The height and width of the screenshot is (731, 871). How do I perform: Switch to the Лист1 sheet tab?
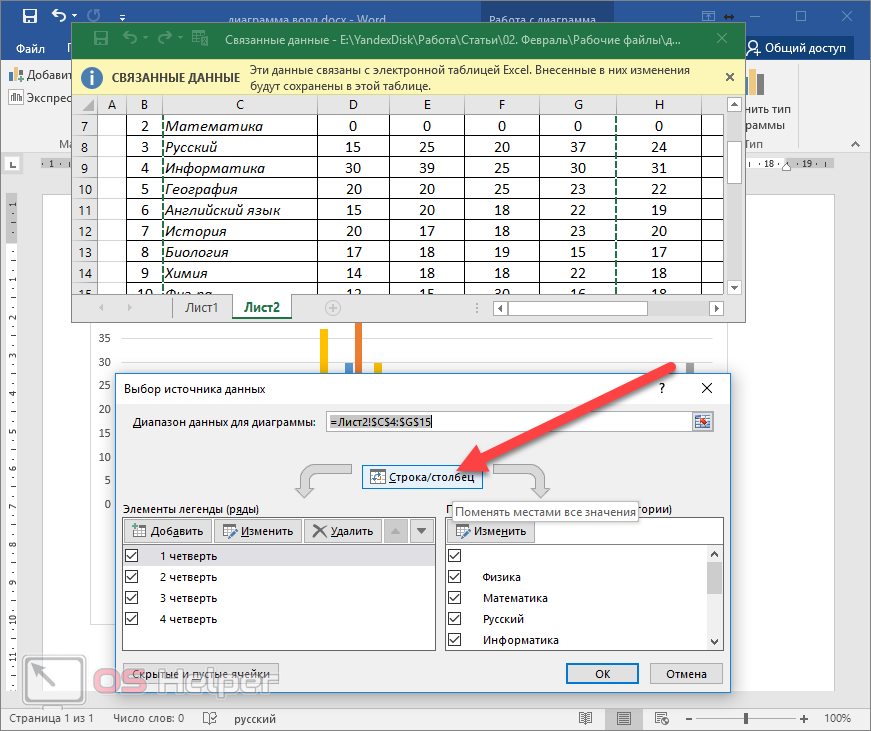pos(201,308)
